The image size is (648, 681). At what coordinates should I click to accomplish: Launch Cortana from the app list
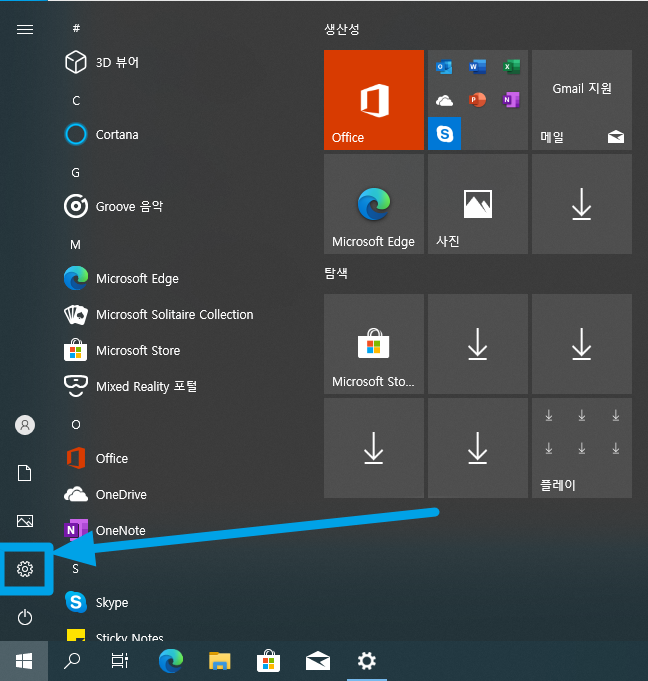pyautogui.click(x=102, y=134)
